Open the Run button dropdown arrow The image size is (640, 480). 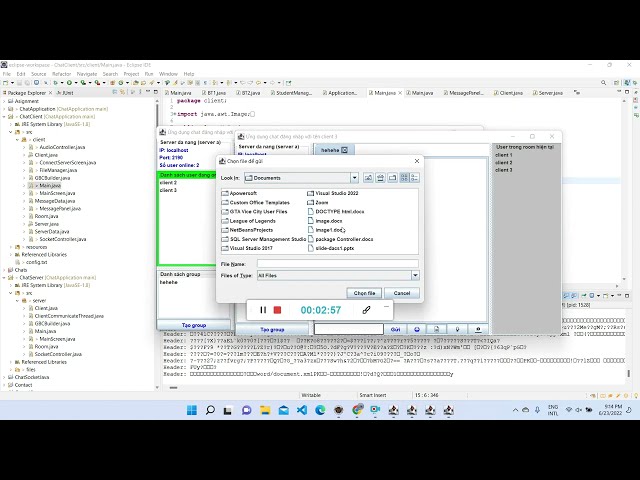(75, 83)
